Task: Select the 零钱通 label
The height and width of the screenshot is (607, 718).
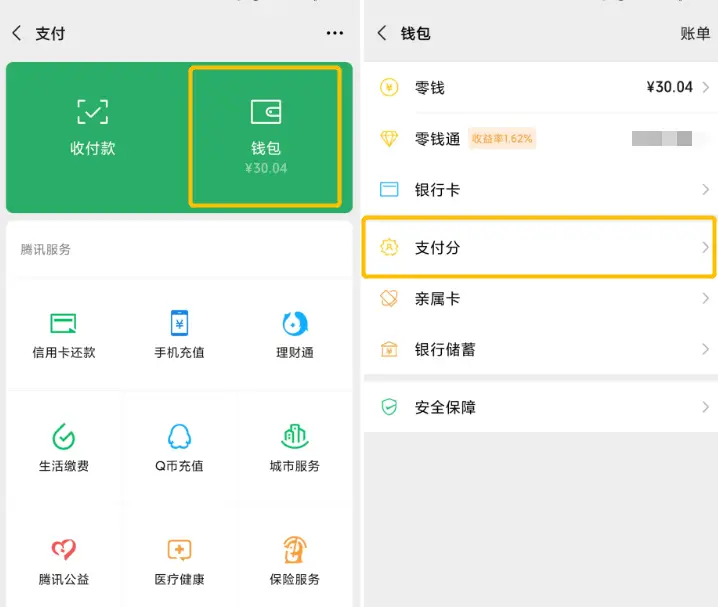Action: pyautogui.click(x=437, y=138)
